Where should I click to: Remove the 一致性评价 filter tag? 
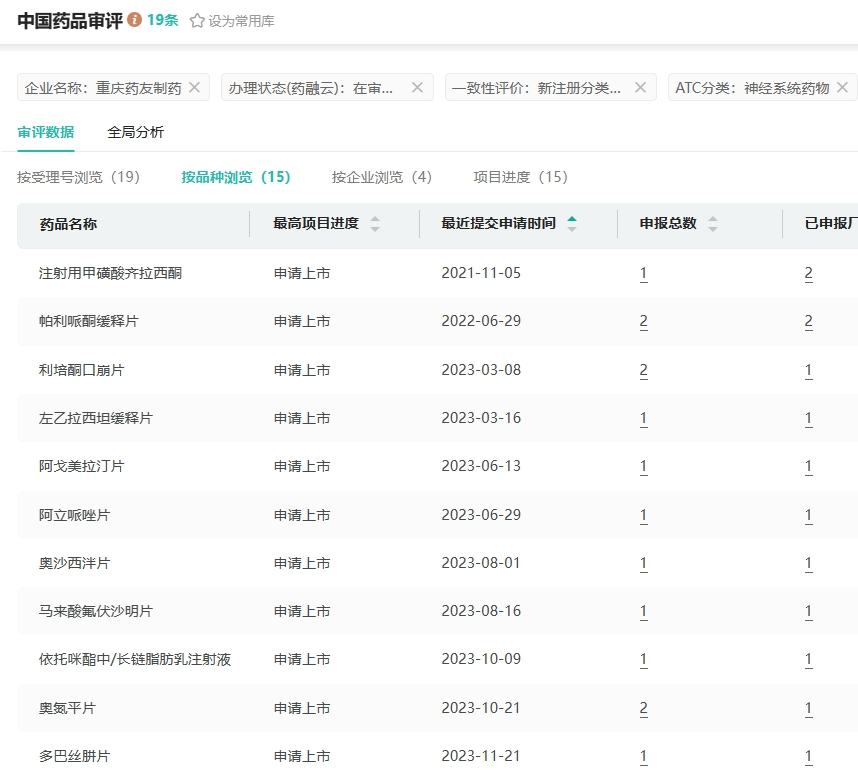pos(641,88)
